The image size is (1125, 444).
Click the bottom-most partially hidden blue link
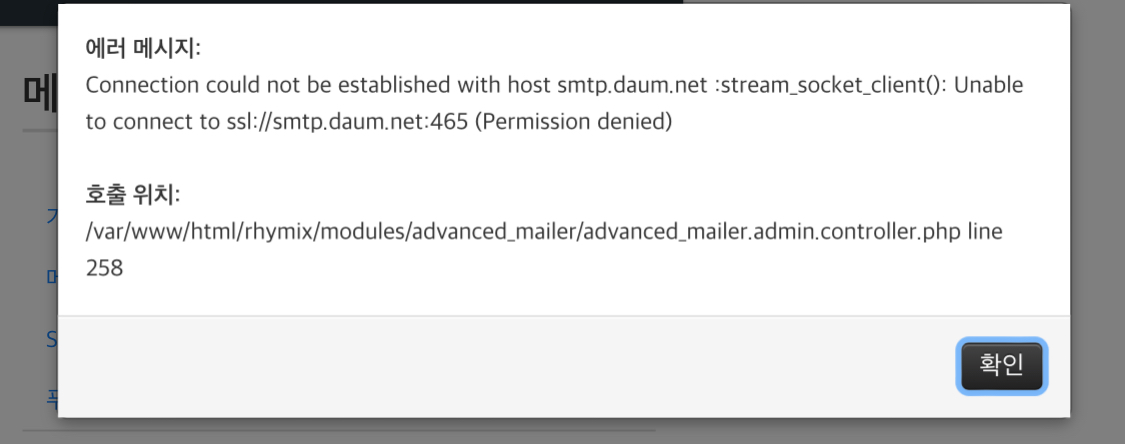pyautogui.click(x=51, y=400)
